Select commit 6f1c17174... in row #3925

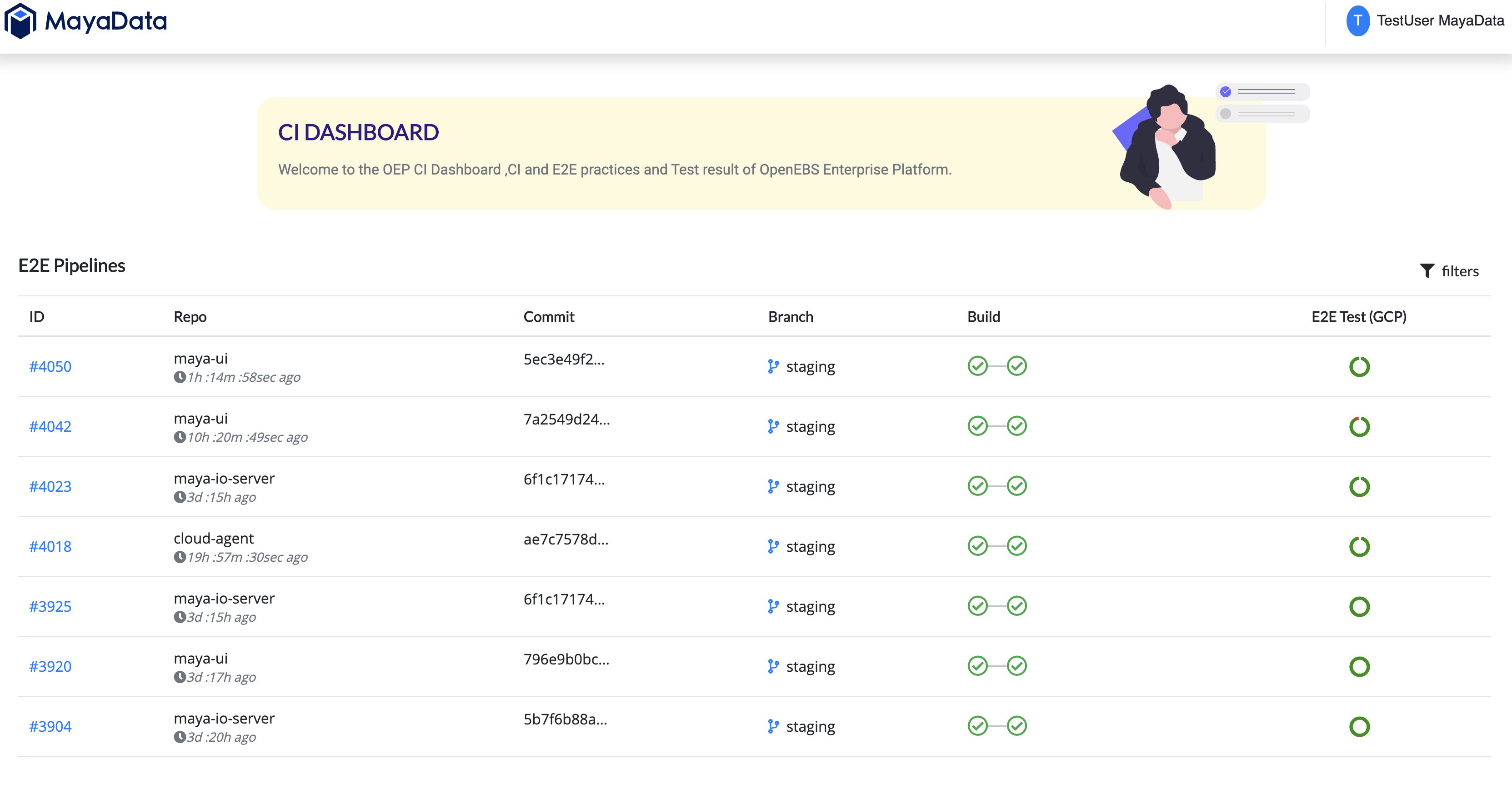[x=564, y=599]
